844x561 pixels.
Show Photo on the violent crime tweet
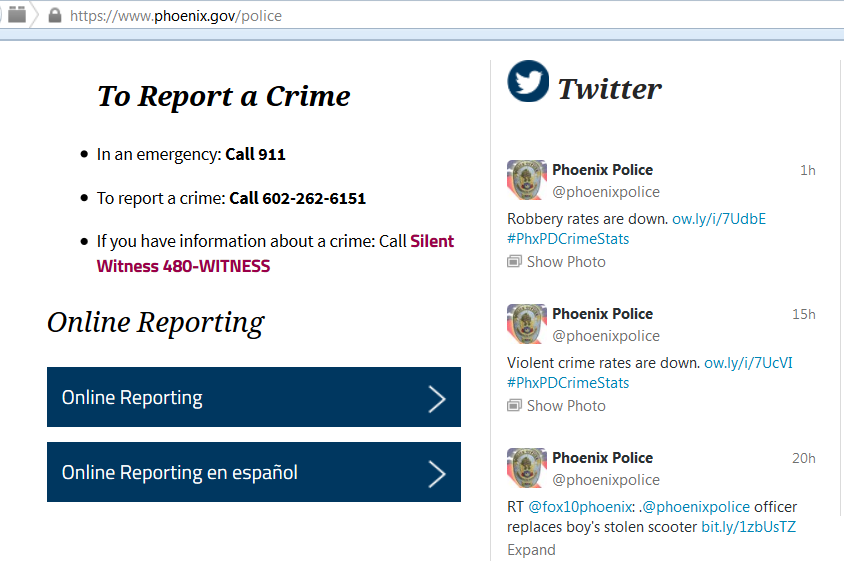566,406
